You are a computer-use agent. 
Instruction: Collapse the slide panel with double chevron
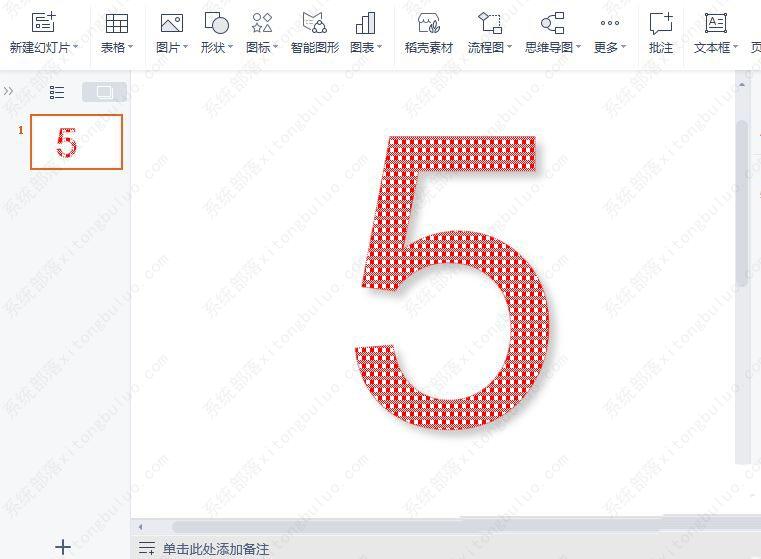[x=8, y=91]
